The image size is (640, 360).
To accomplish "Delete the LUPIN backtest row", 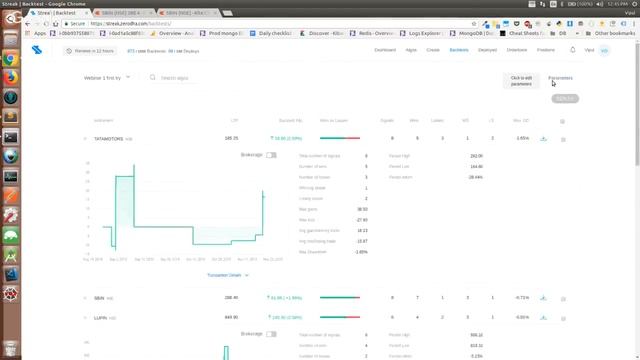I will tap(563, 318).
